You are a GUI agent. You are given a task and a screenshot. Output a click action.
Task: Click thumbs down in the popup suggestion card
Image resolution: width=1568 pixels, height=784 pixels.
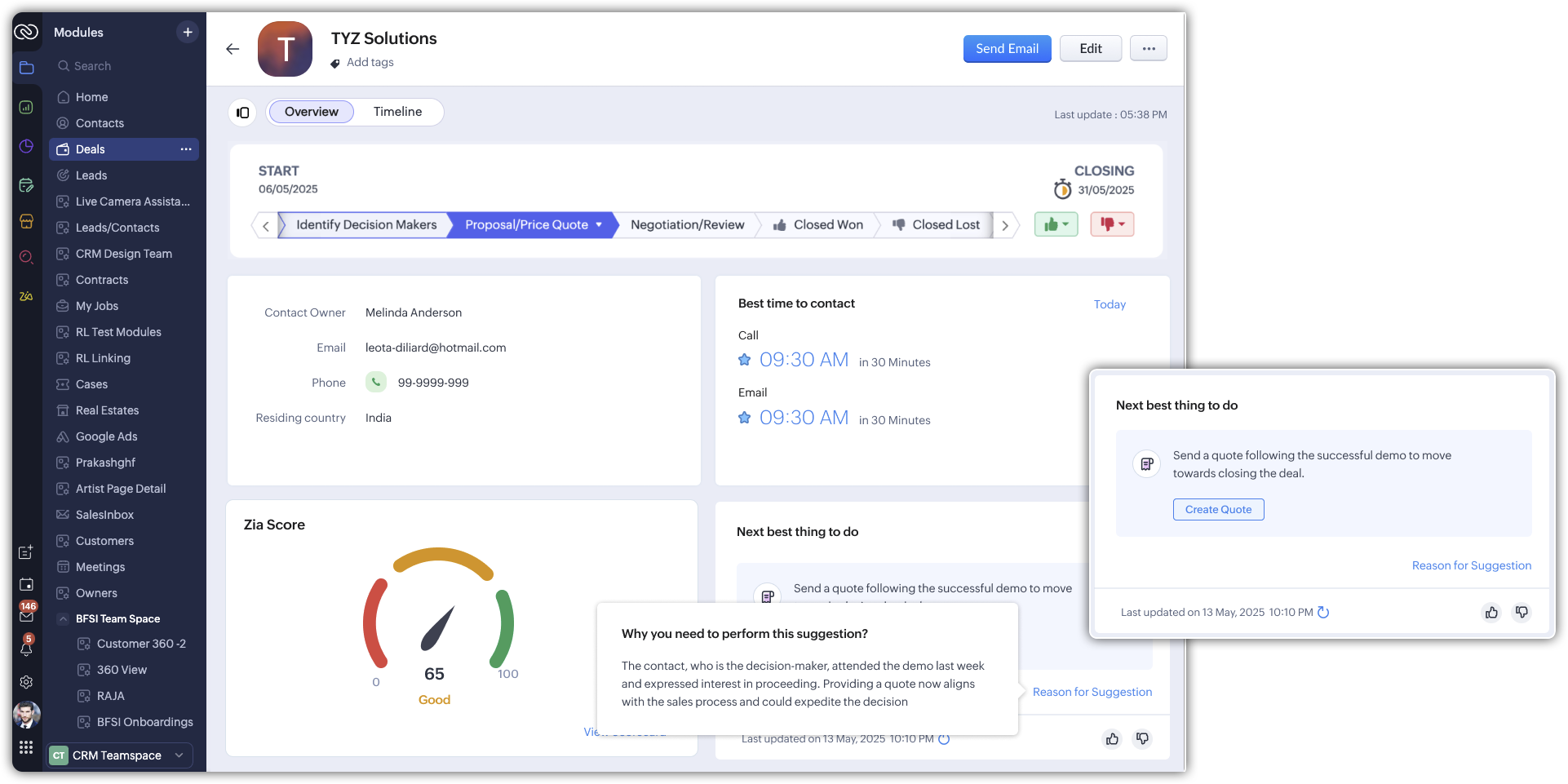pos(1521,612)
